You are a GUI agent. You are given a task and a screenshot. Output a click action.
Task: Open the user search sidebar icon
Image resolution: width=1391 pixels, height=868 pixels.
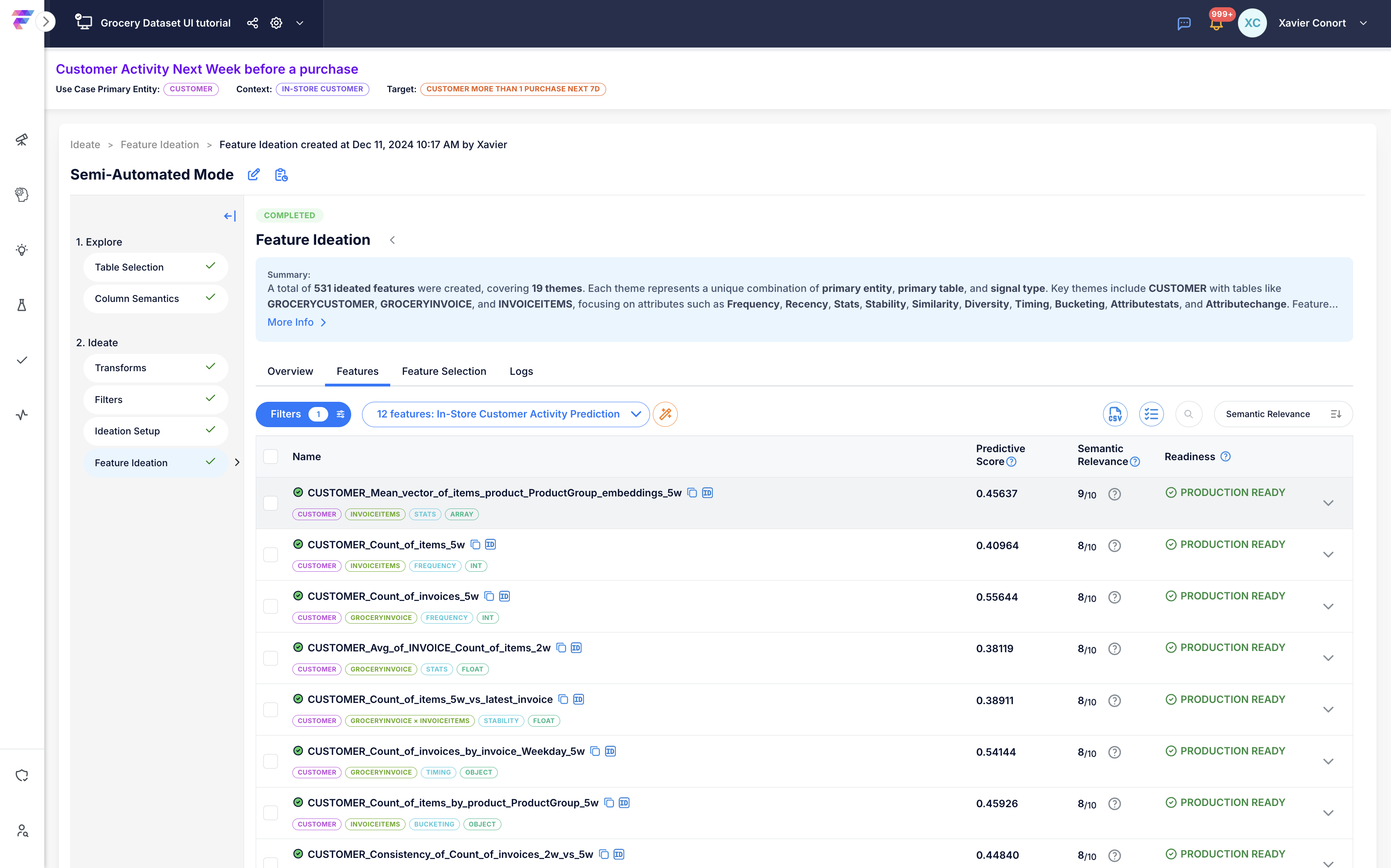(22, 831)
